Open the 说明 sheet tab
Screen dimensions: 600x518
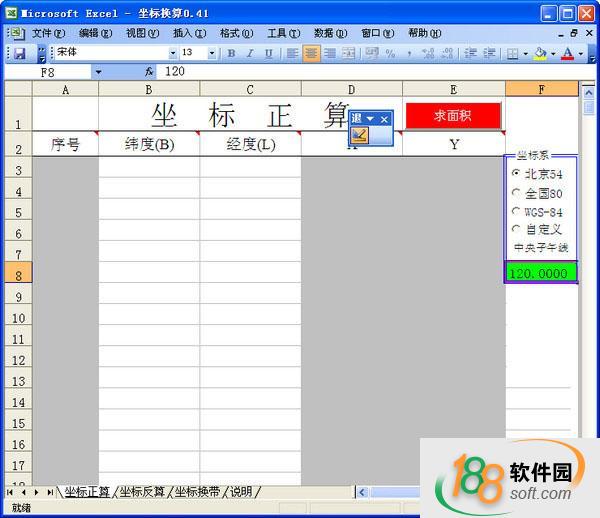coord(241,492)
